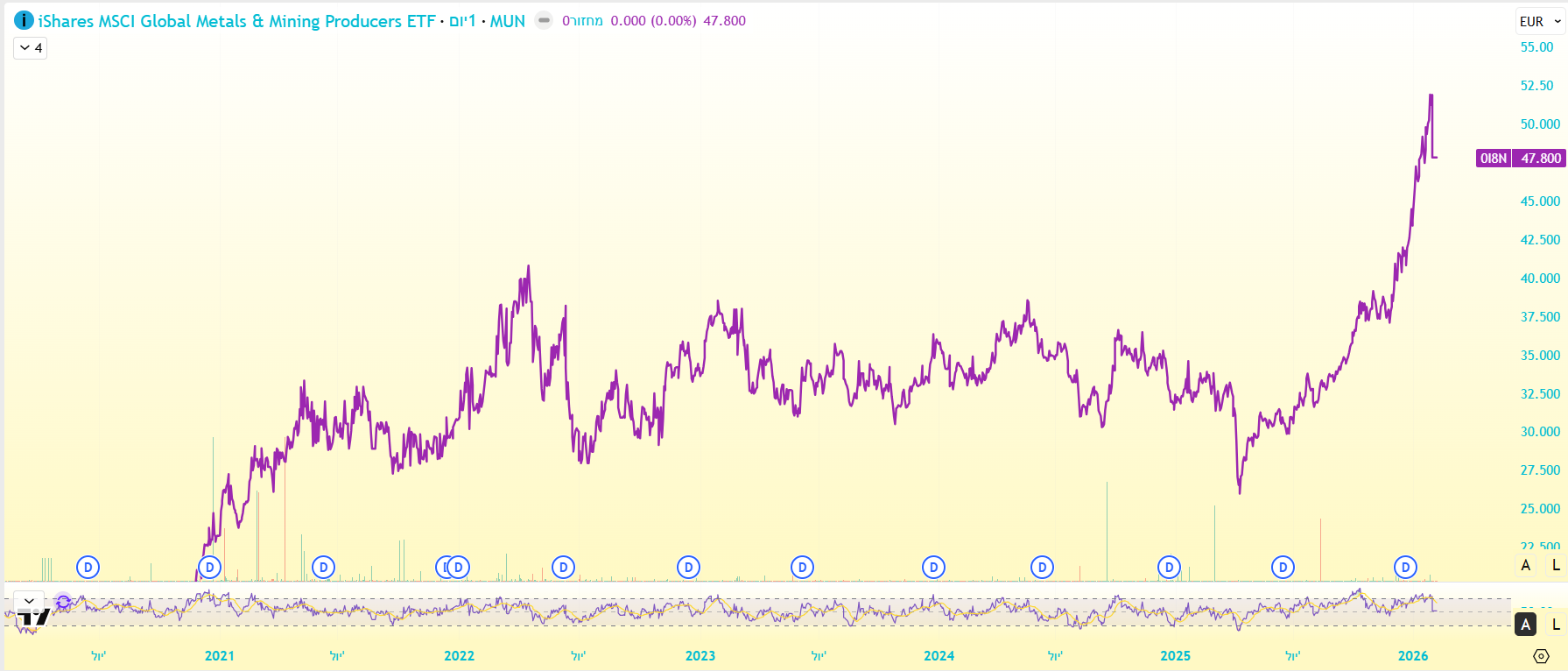Click the 30.000 price axis label
This screenshot has width=1568, height=671.
(1540, 432)
